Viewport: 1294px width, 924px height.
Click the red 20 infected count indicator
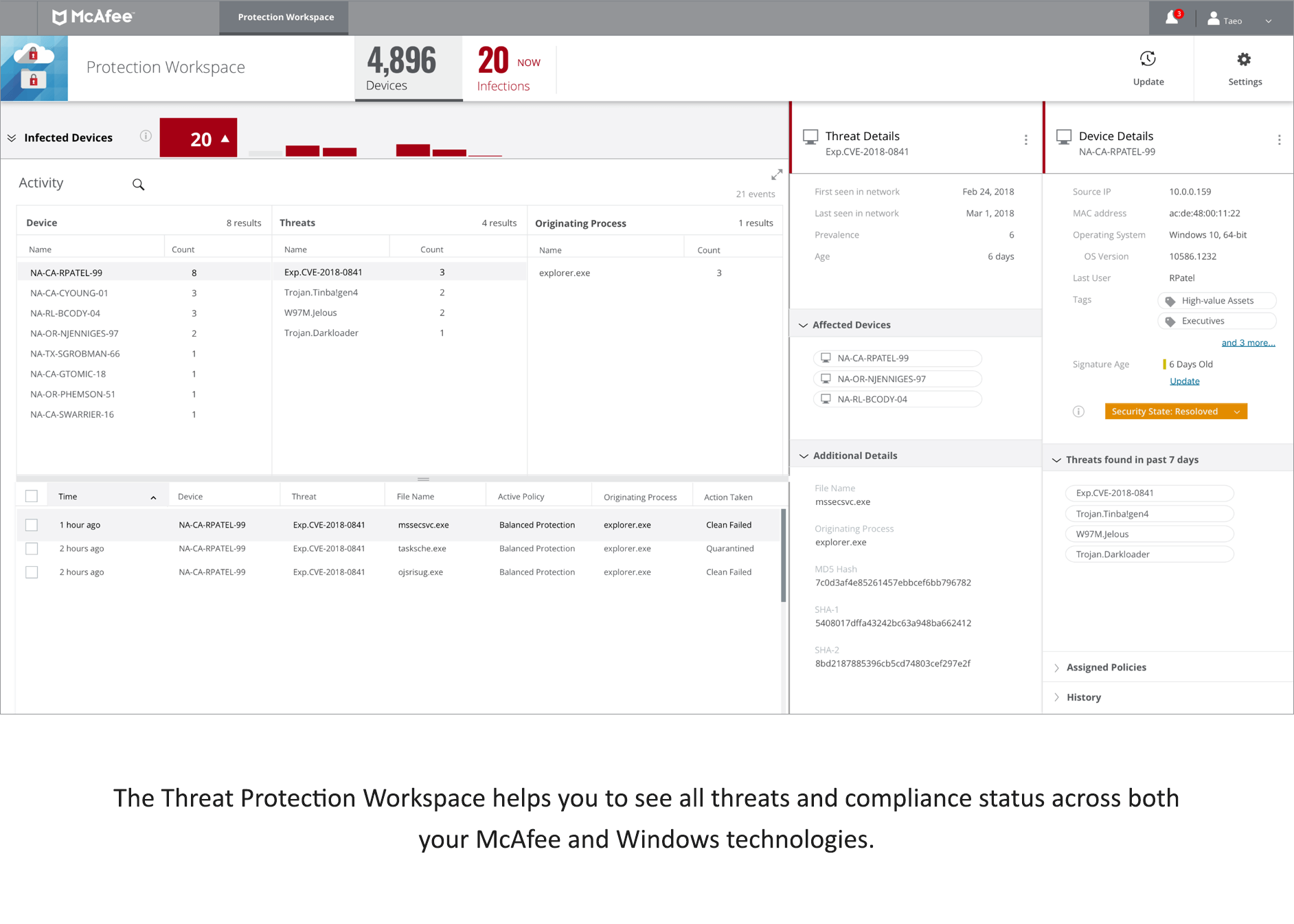click(x=198, y=137)
